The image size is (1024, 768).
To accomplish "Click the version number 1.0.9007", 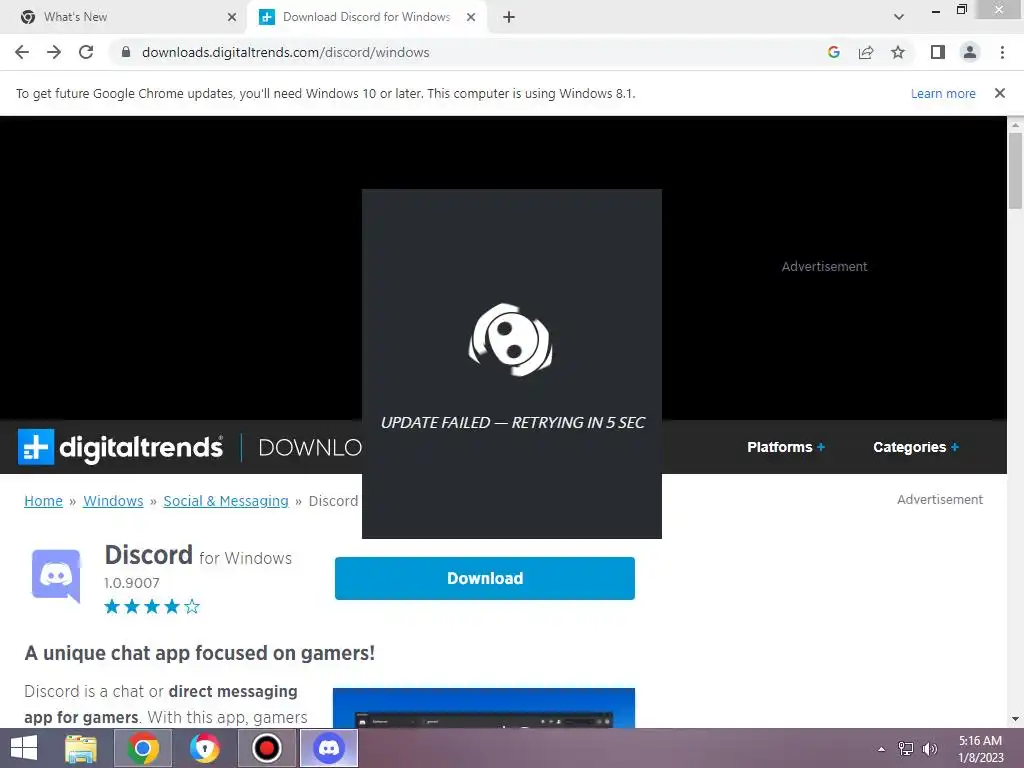I will pyautogui.click(x=131, y=583).
